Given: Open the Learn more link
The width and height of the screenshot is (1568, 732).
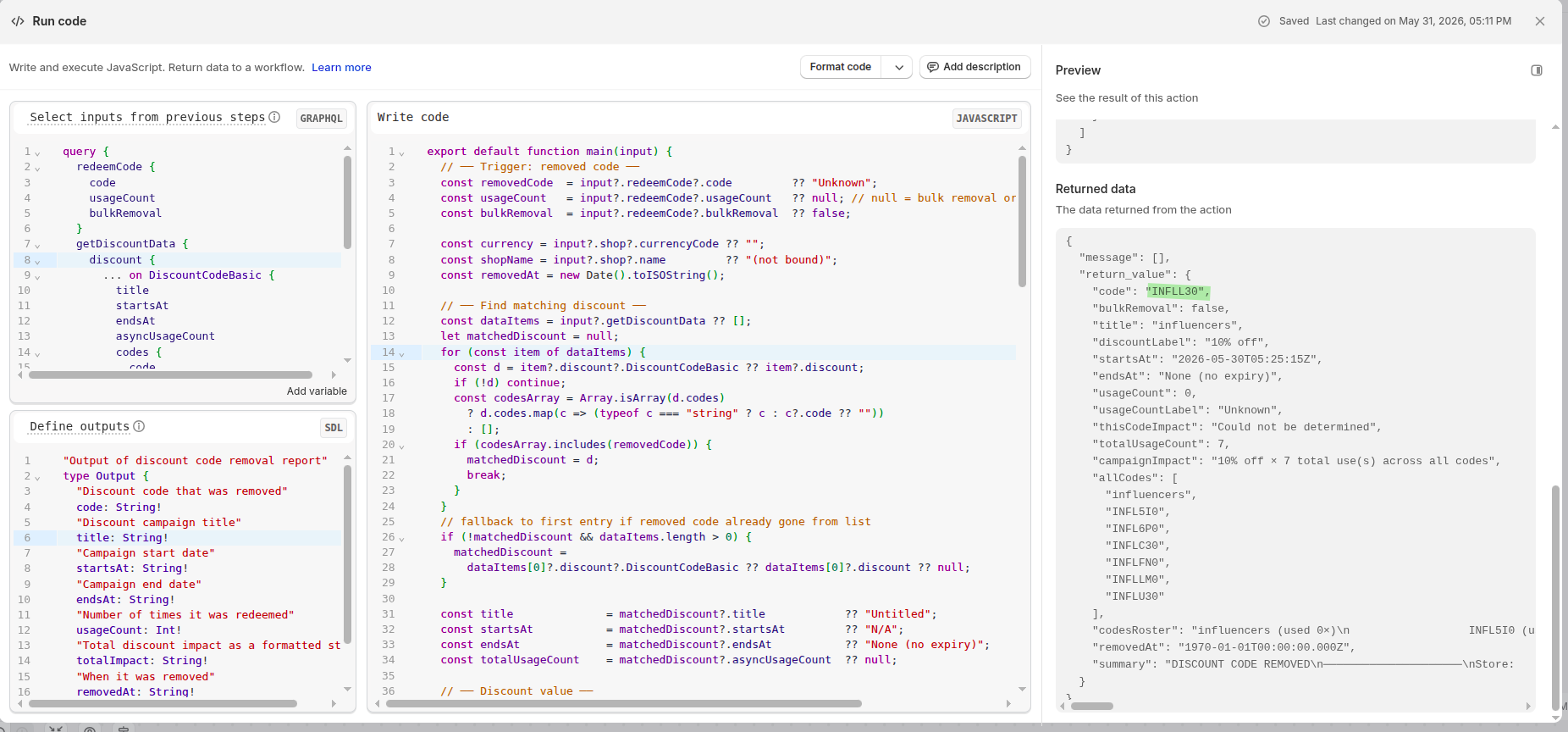Looking at the screenshot, I should (x=341, y=68).
